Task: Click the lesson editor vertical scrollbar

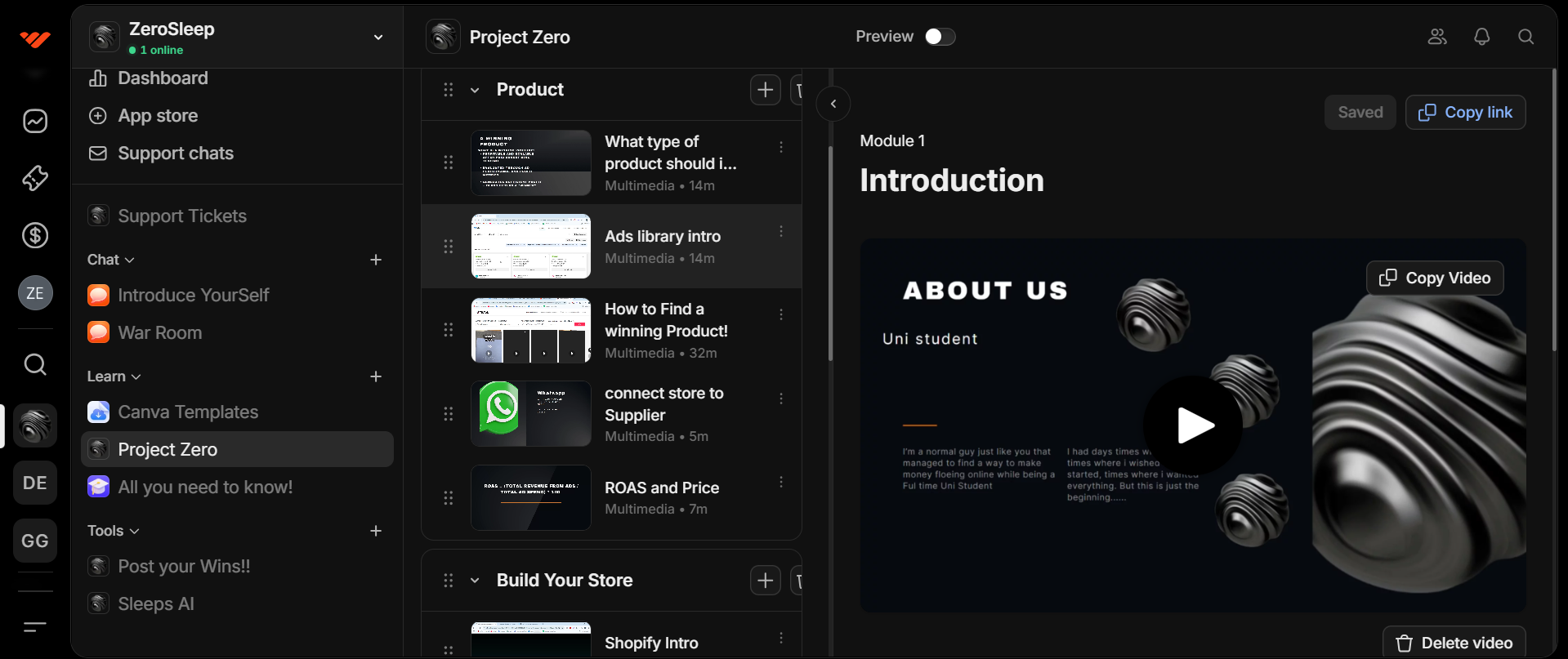Action: (x=1553, y=210)
